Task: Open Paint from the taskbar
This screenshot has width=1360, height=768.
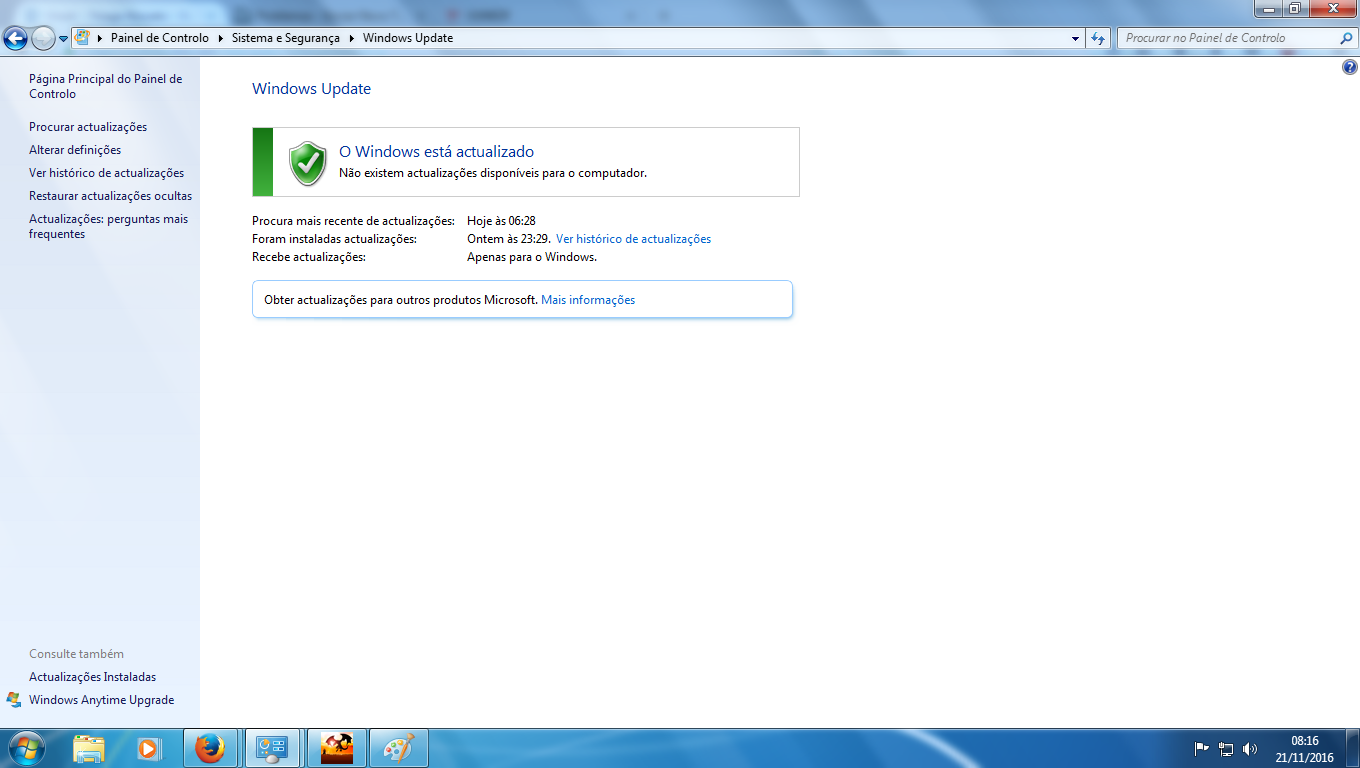Action: point(398,748)
